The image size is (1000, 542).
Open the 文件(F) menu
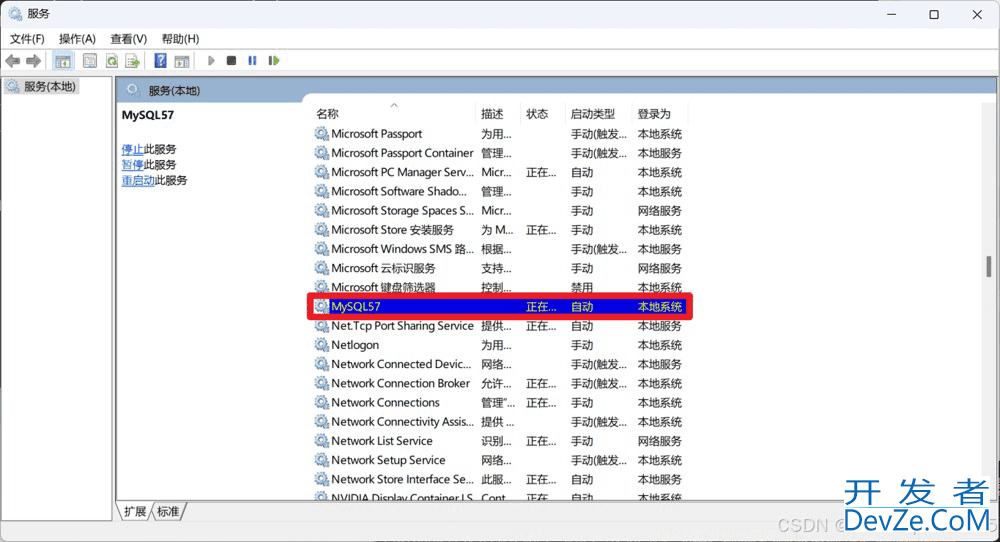point(27,39)
